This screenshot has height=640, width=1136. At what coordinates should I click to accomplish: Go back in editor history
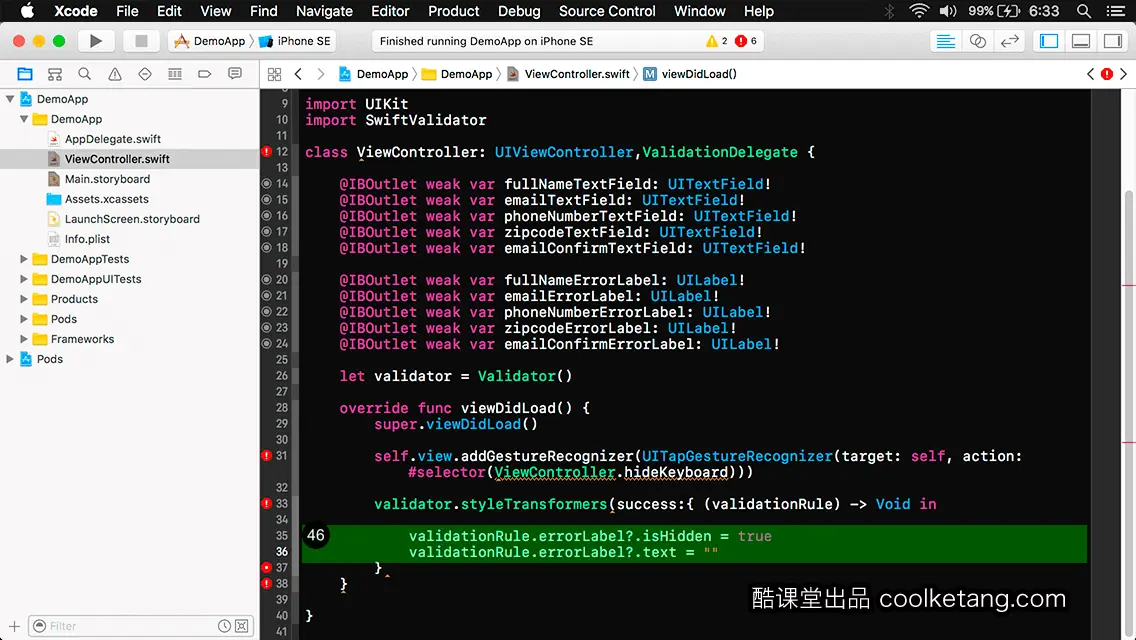point(298,74)
